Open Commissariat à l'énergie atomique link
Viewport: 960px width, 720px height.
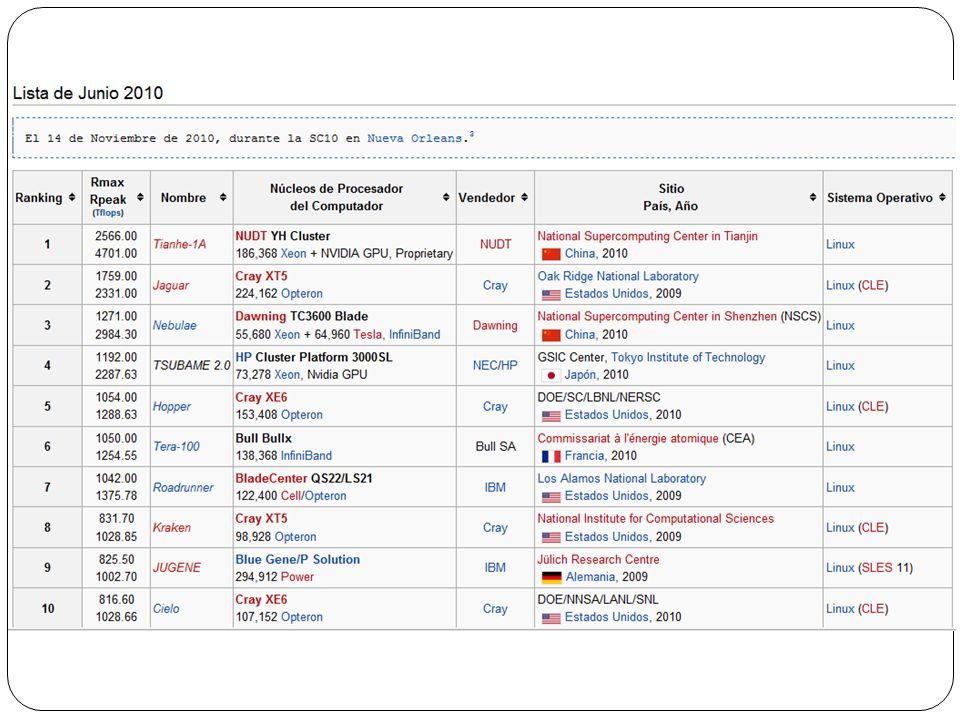tap(628, 438)
